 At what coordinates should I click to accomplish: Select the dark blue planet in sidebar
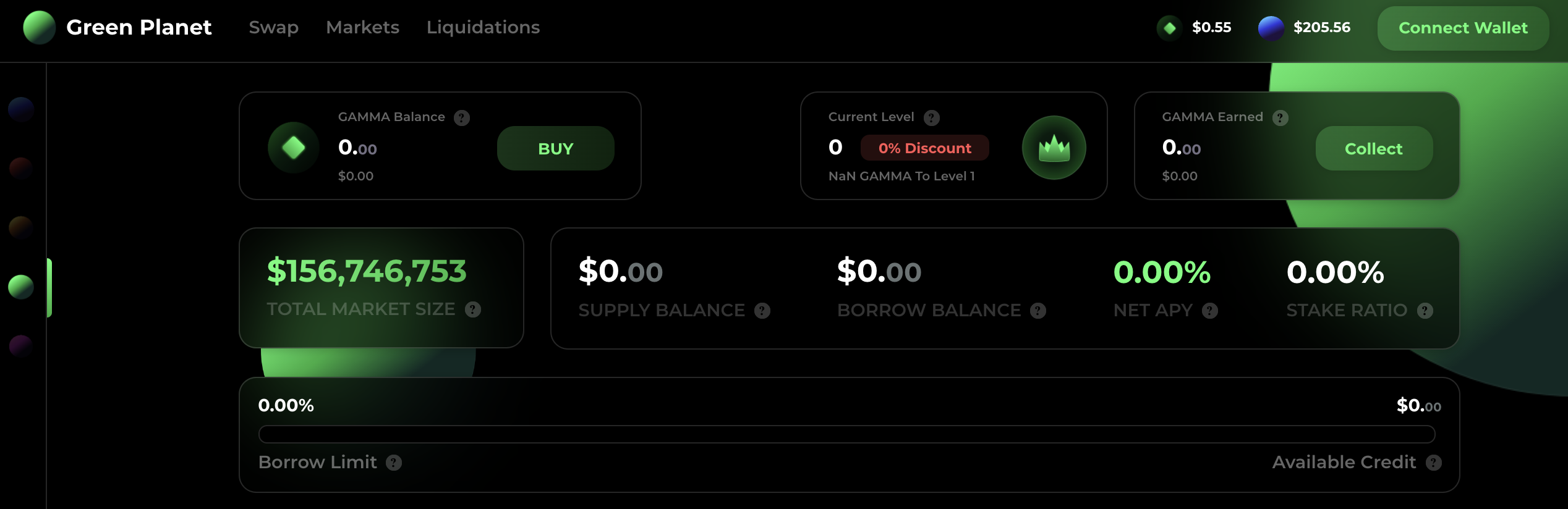(21, 109)
